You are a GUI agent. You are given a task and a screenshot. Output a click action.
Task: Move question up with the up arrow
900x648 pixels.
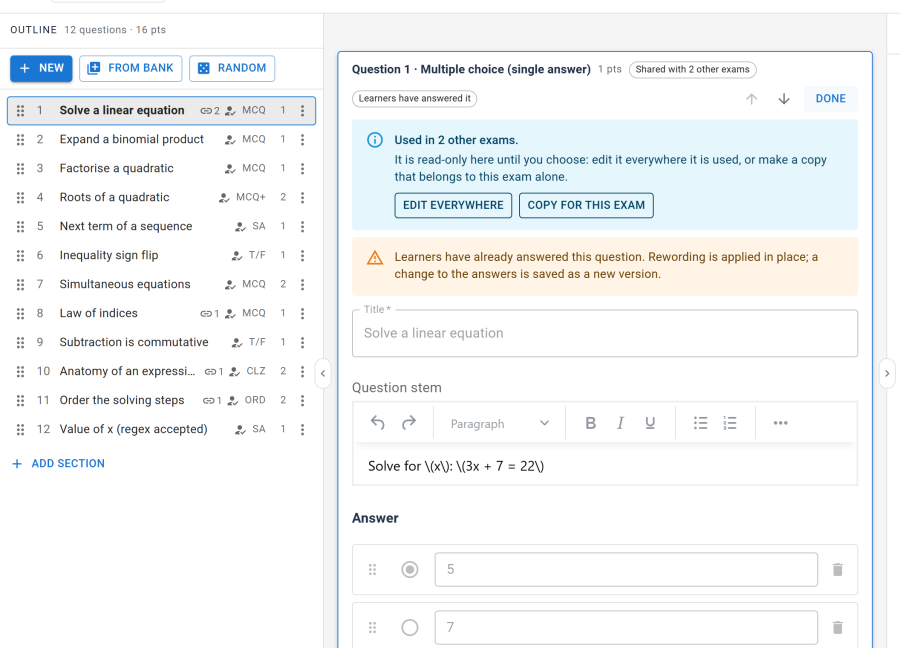coord(751,99)
